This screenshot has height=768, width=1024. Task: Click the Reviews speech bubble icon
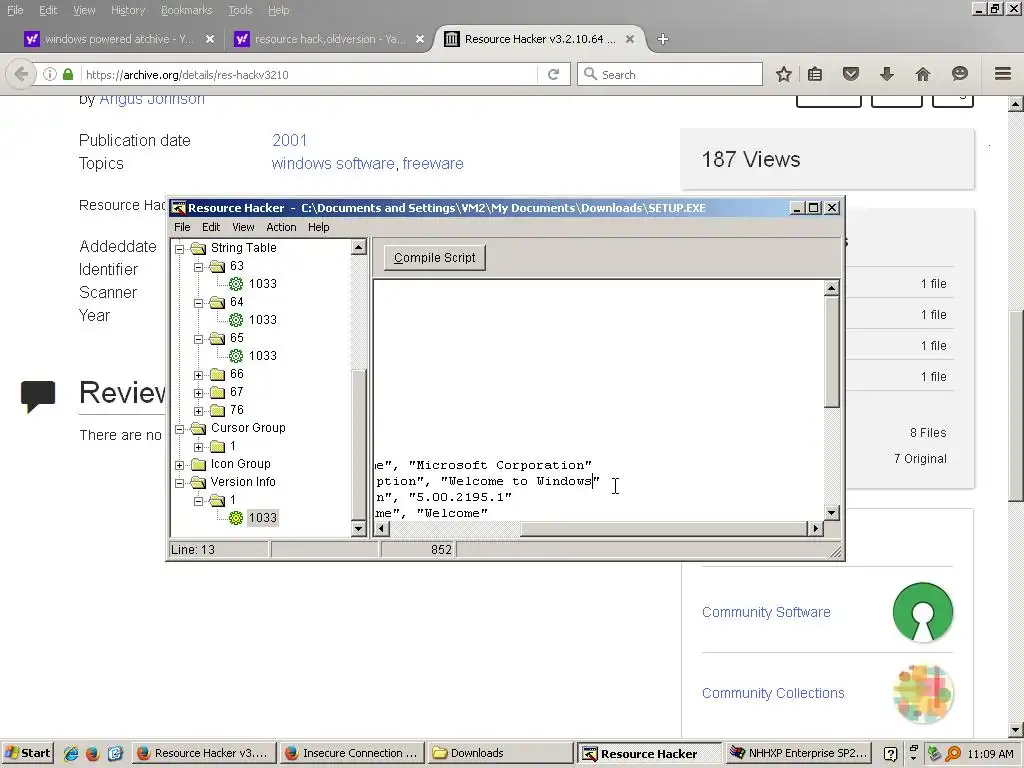[x=38, y=396]
